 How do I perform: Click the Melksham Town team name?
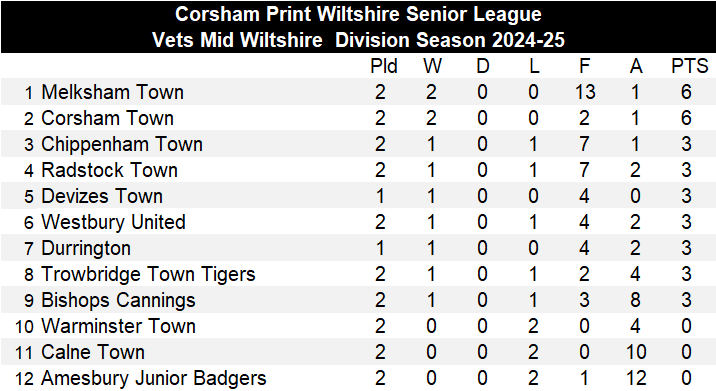pos(112,92)
